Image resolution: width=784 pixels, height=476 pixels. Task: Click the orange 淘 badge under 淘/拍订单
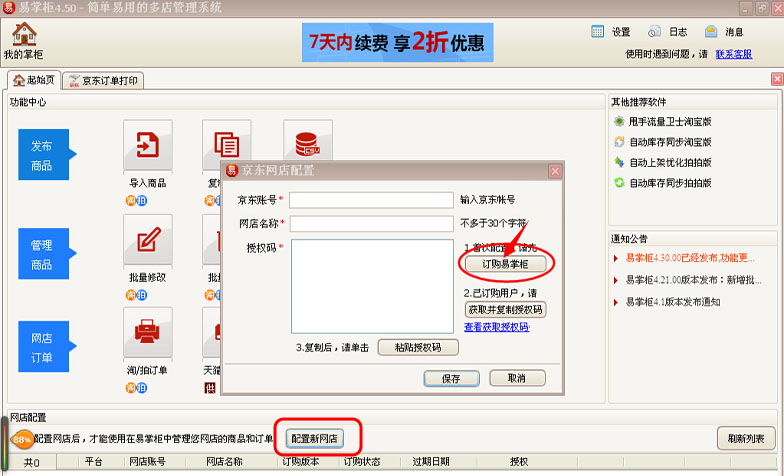[131, 388]
